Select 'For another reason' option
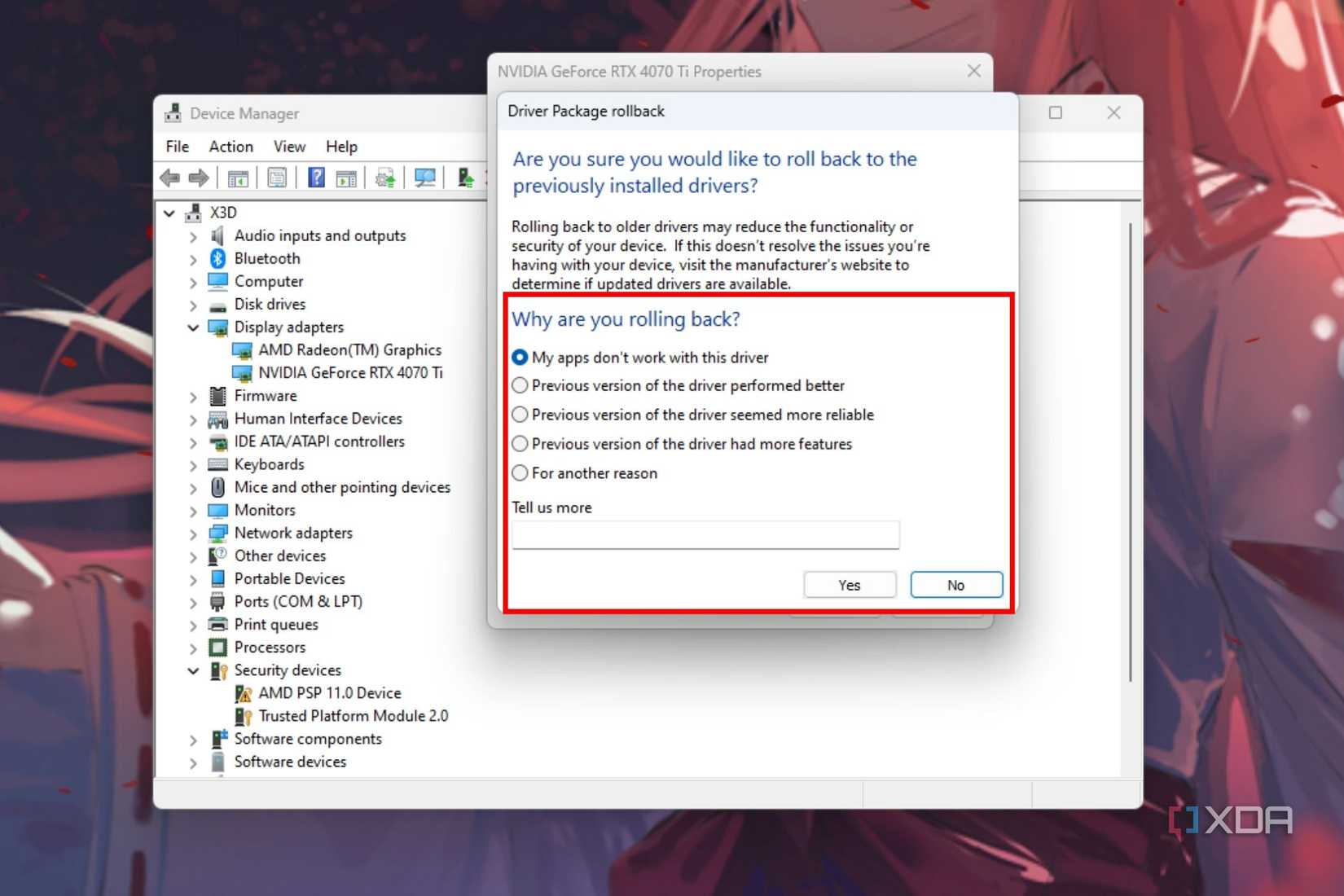Screen dimensions: 1344x896 coord(520,472)
